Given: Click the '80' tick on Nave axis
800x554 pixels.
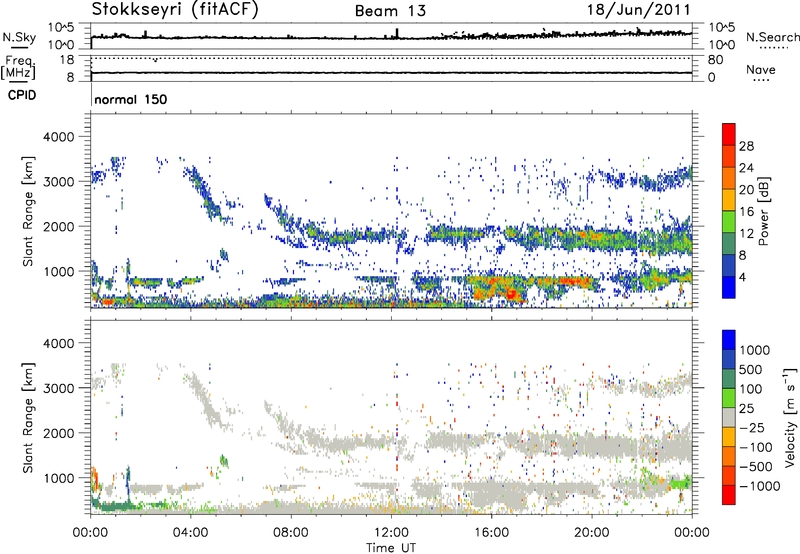Looking at the screenshot, I should [x=715, y=60].
